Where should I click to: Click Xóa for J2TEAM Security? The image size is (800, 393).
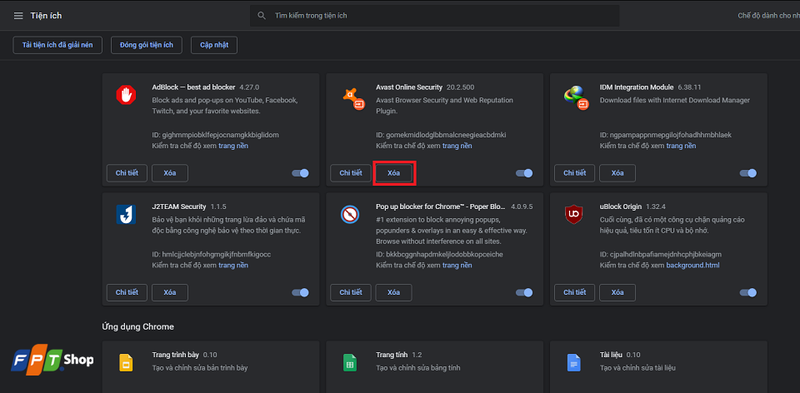pyautogui.click(x=170, y=292)
